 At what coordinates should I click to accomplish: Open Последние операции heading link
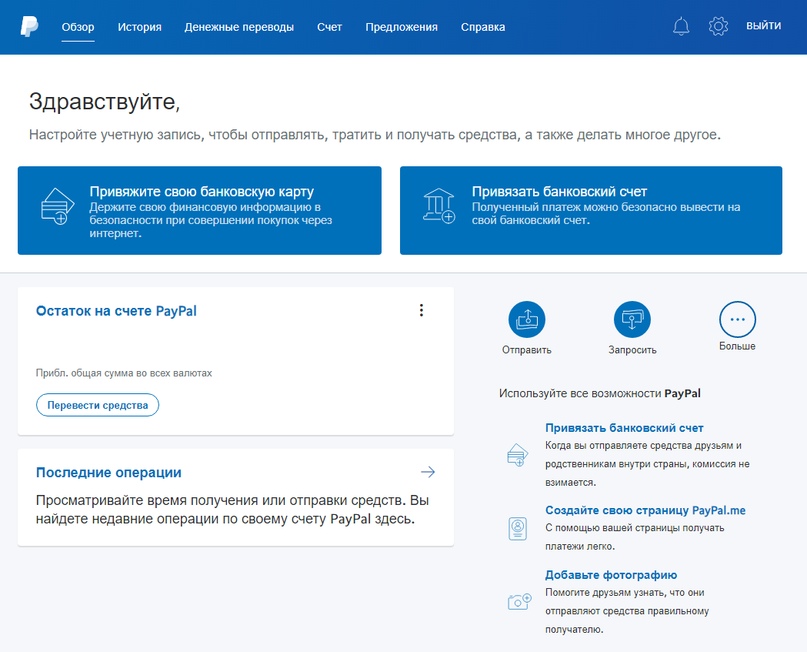[109, 472]
